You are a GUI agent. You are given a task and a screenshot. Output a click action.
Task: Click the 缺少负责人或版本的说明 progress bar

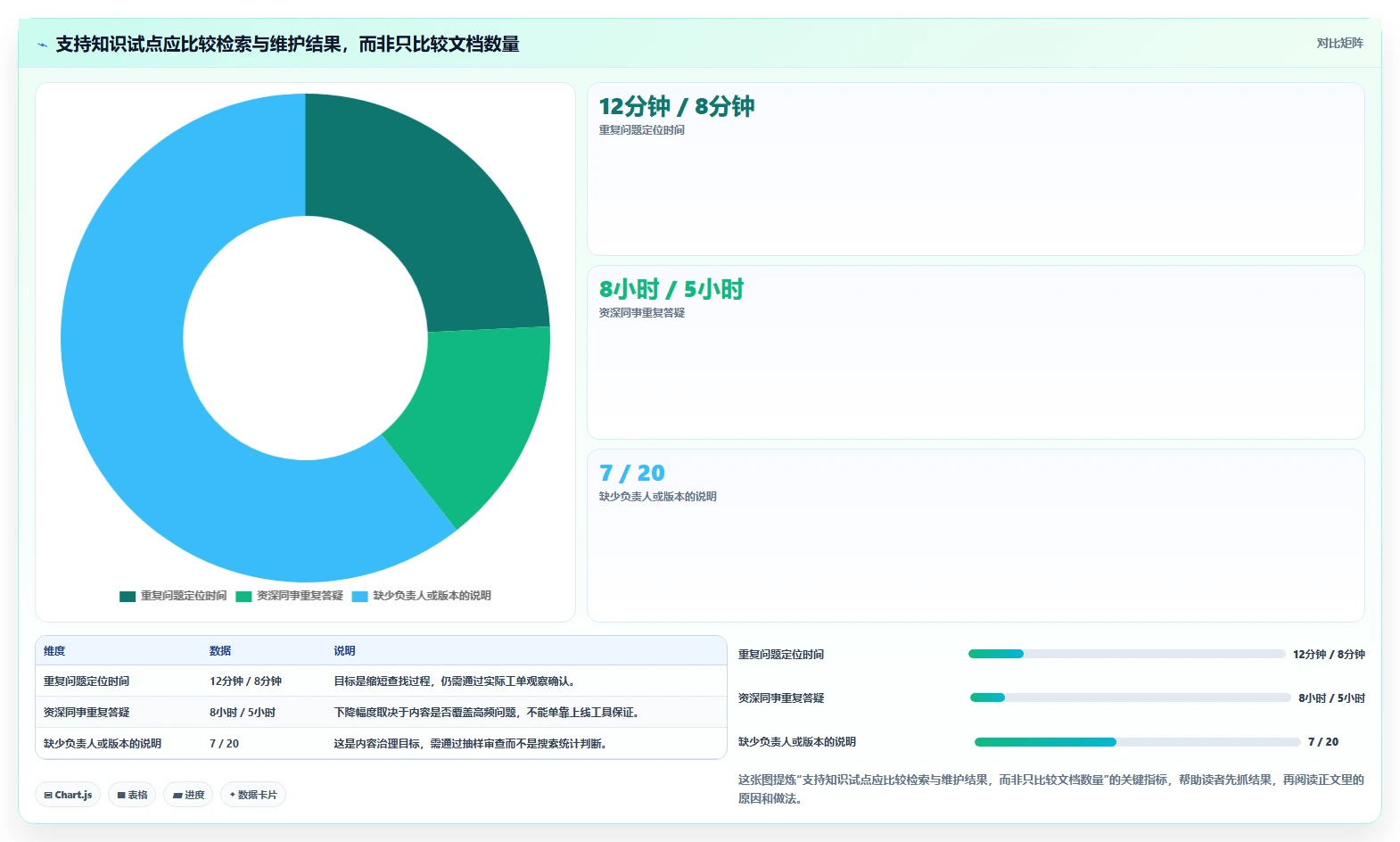1138,741
